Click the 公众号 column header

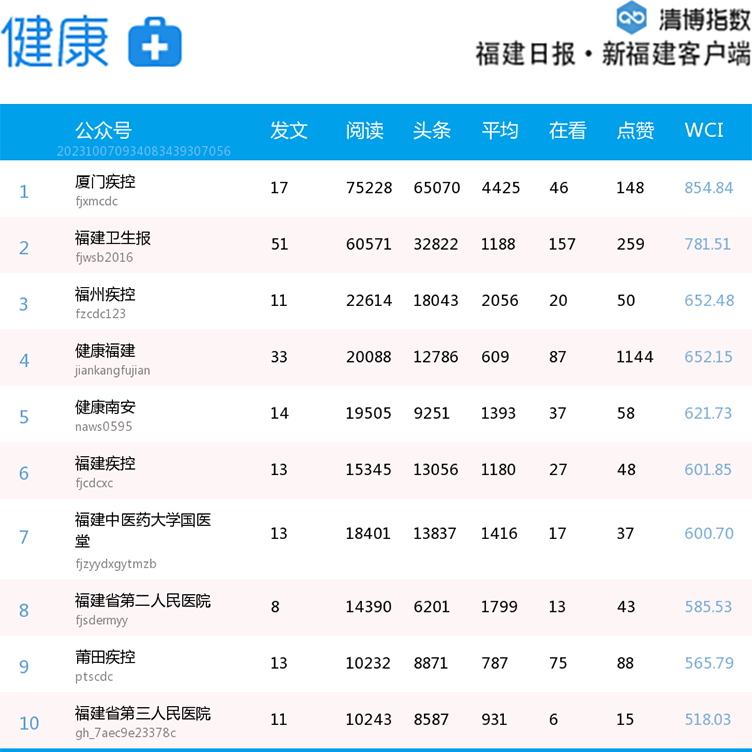(103, 130)
